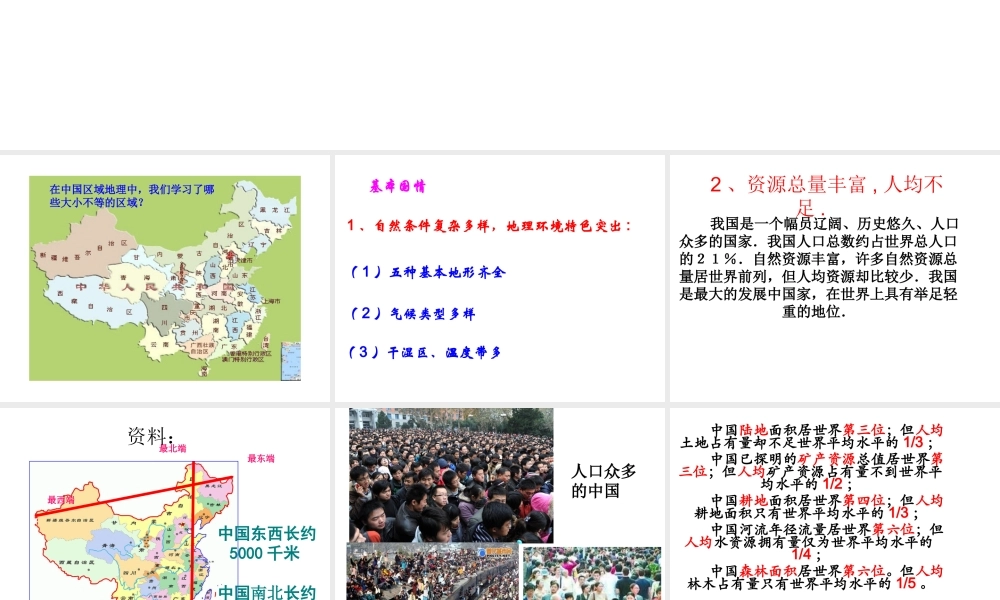
Task: Click the line （3）干湿区、温度带多
Action: pyautogui.click(x=425, y=352)
